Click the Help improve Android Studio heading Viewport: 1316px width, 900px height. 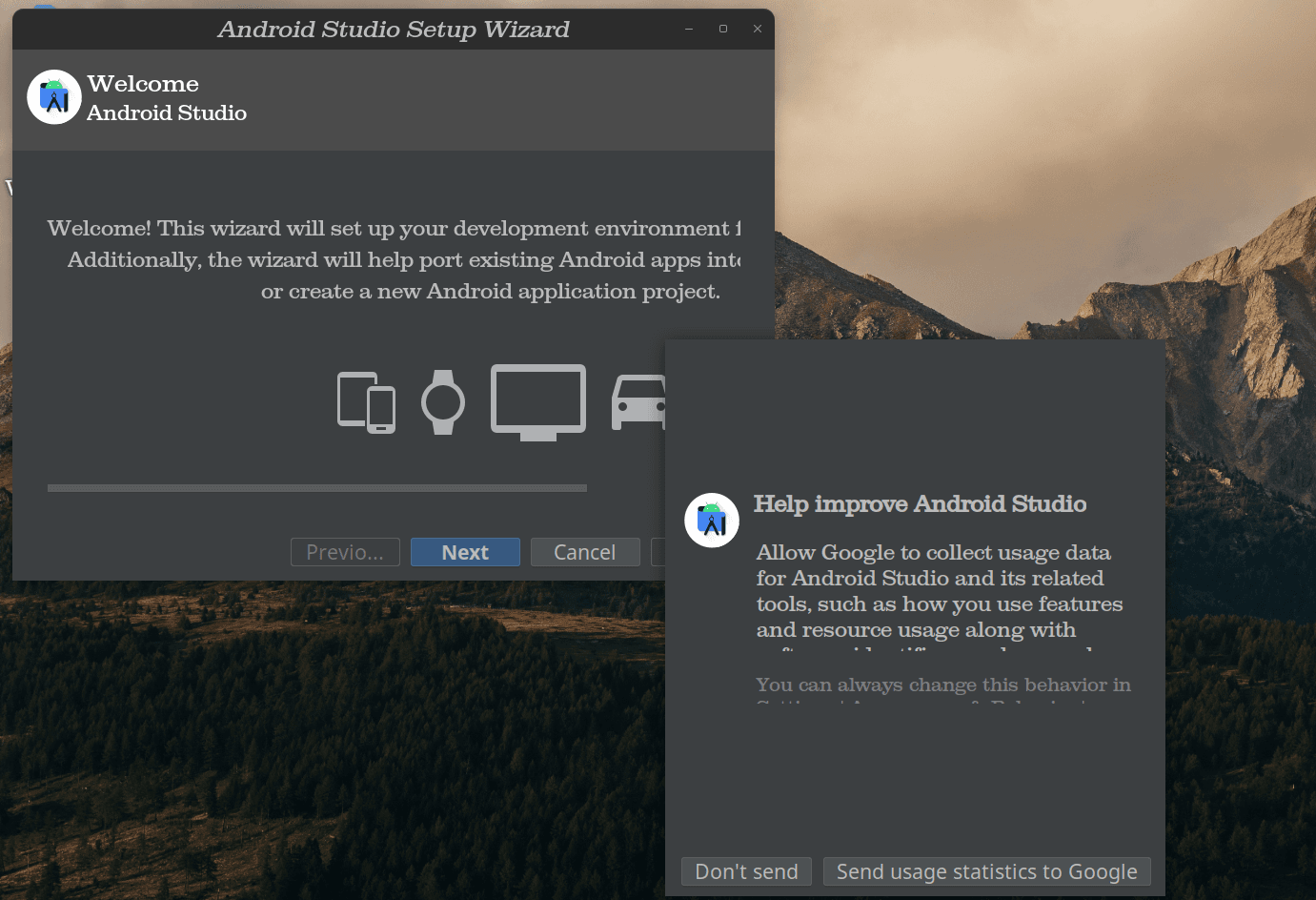tap(920, 503)
